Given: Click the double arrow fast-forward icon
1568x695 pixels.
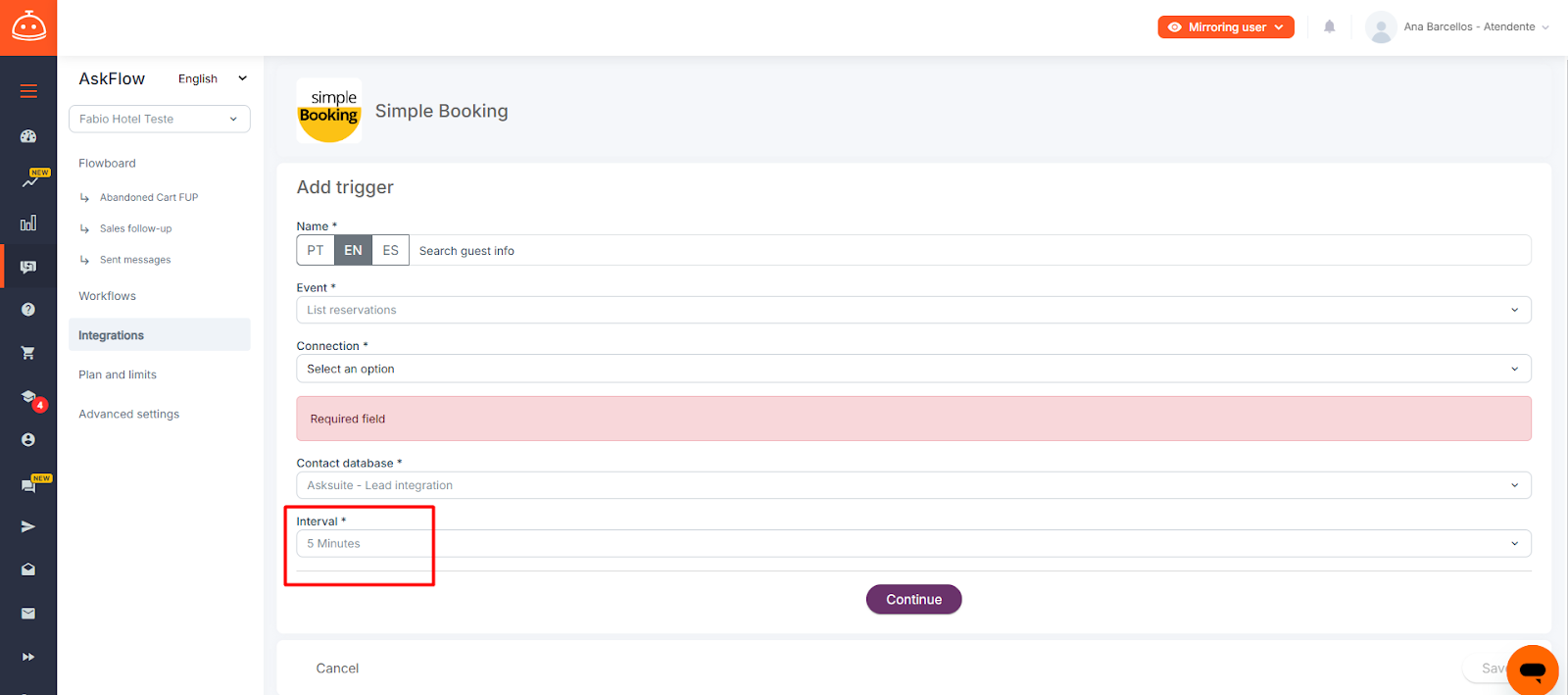Looking at the screenshot, I should tap(28, 657).
